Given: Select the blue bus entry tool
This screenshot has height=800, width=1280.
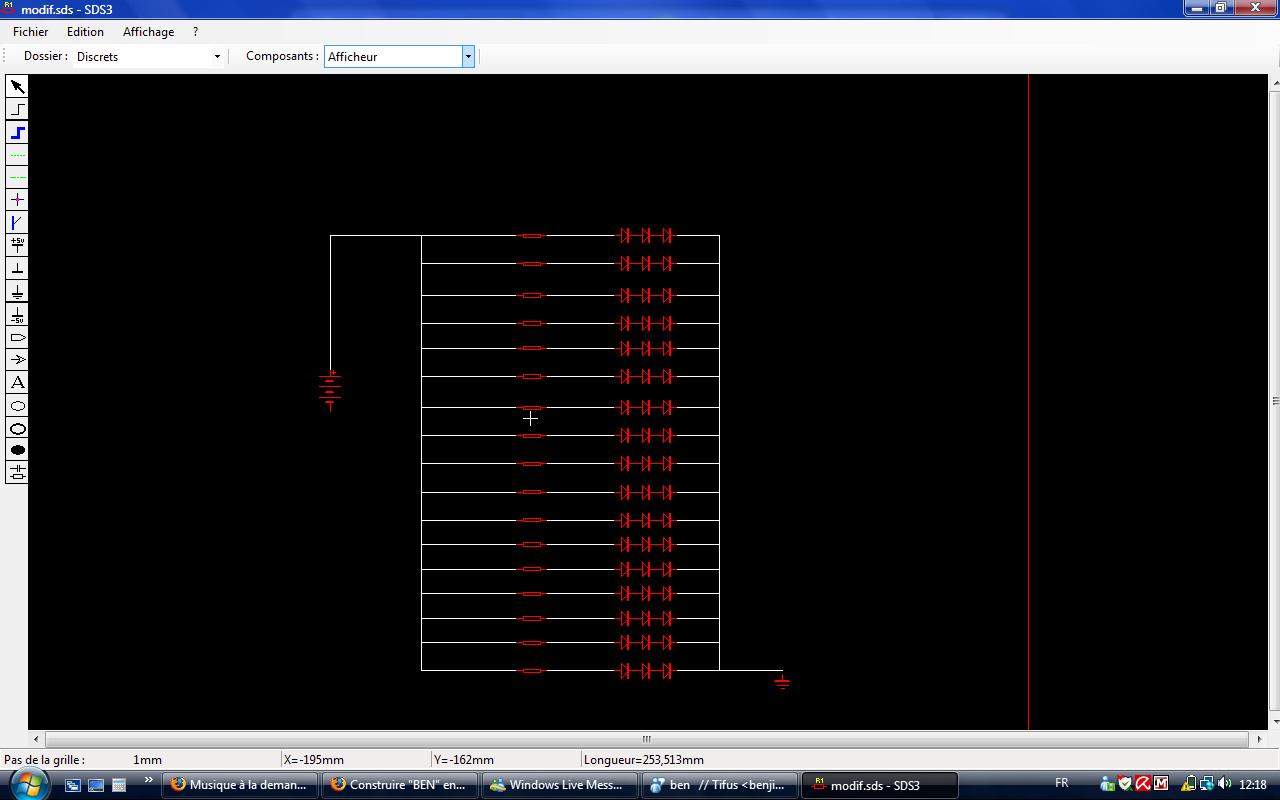Looking at the screenshot, I should point(17,223).
